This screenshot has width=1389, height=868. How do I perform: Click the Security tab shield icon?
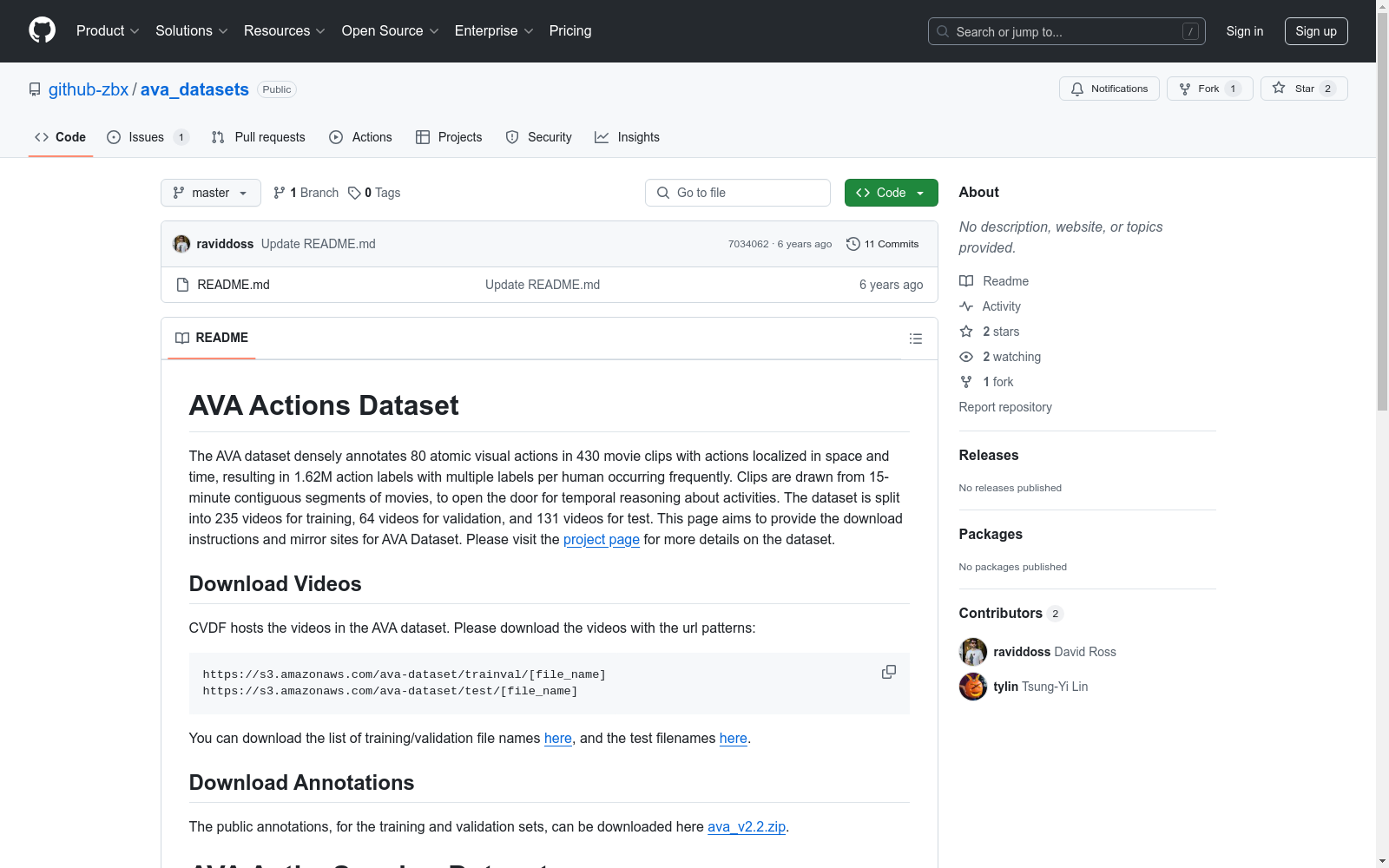pyautogui.click(x=512, y=137)
